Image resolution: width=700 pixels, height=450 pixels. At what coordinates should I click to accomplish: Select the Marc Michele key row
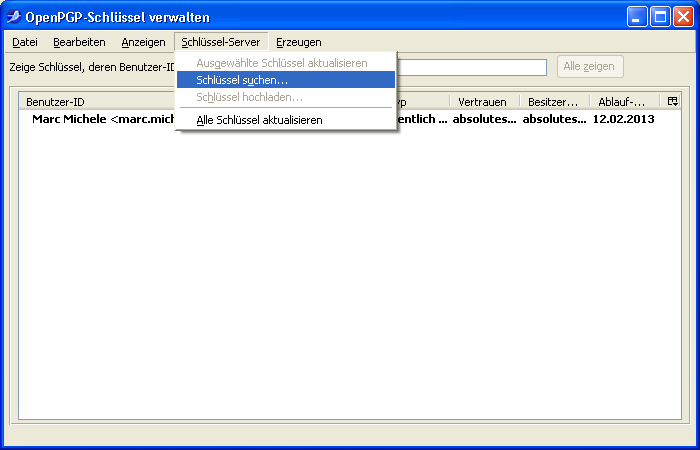[350, 119]
